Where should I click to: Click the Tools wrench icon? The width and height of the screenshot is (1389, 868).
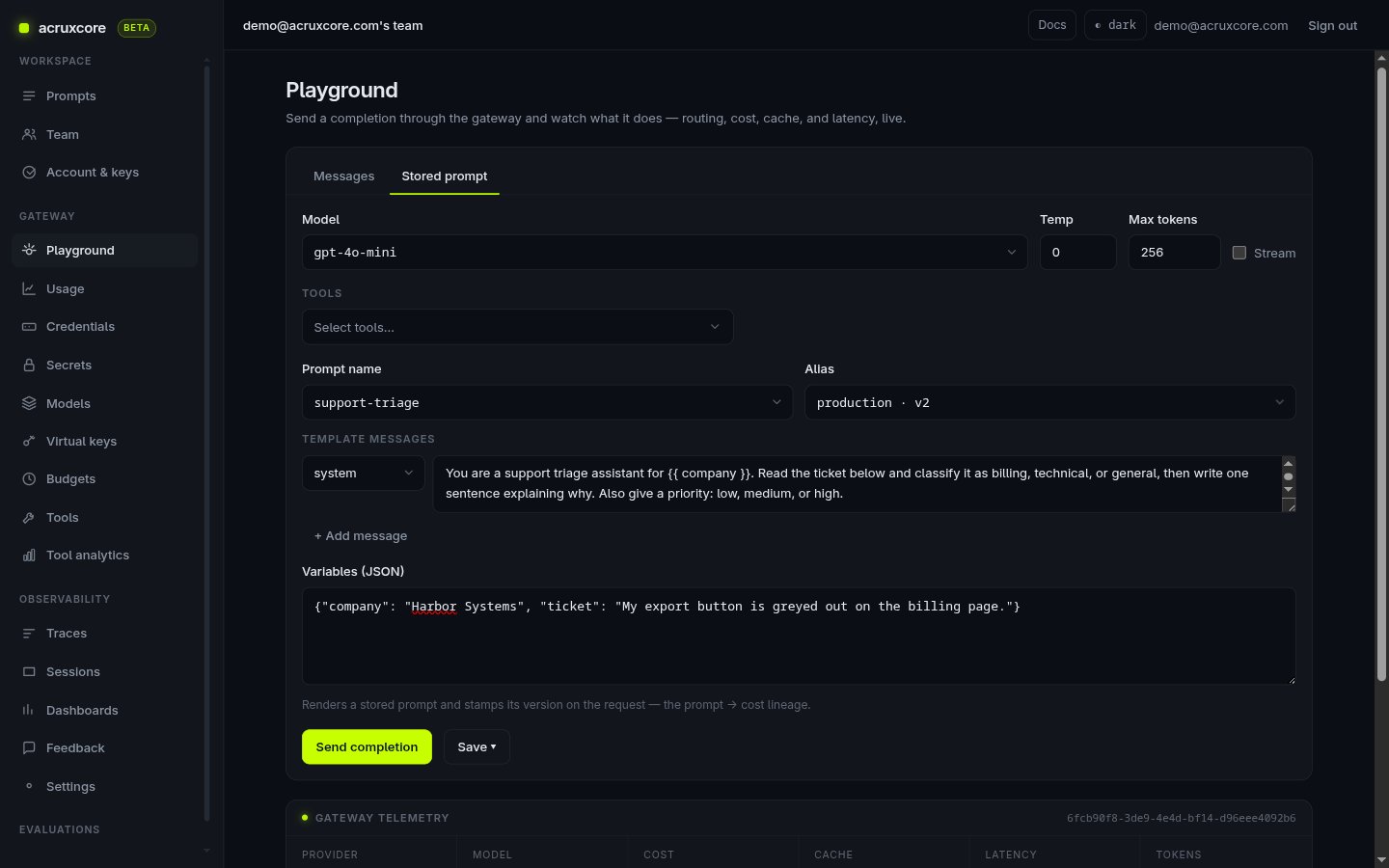[x=29, y=517]
